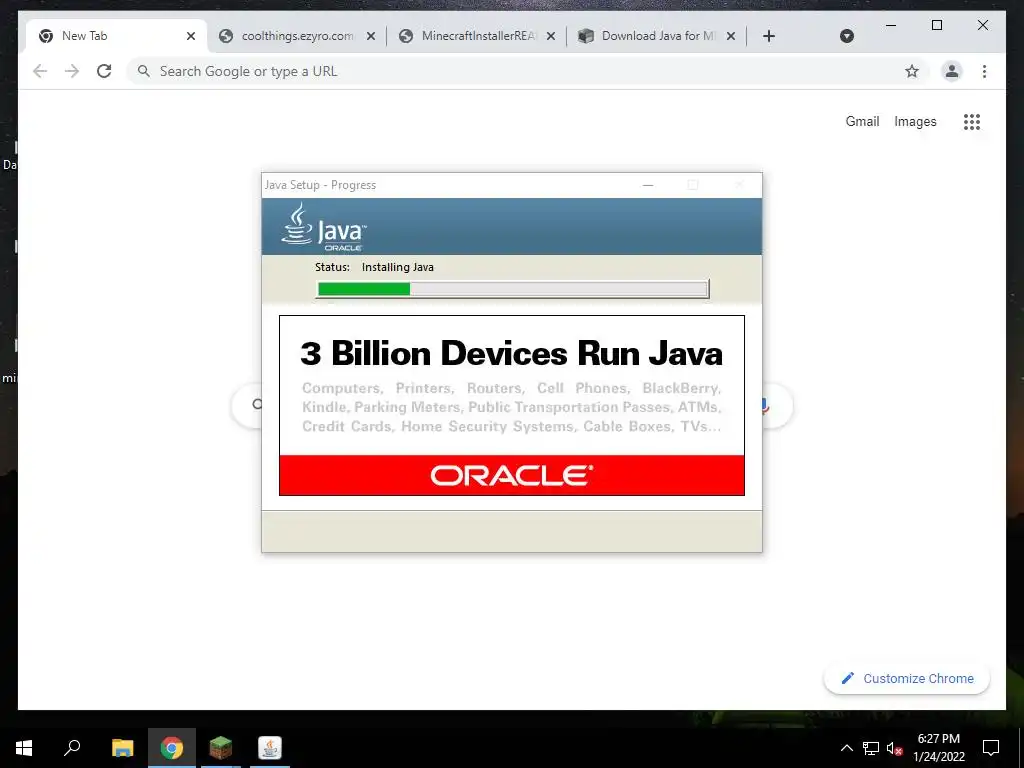The height and width of the screenshot is (768, 1024).
Task: Open the clock showing 6:27 PM
Action: [938, 748]
